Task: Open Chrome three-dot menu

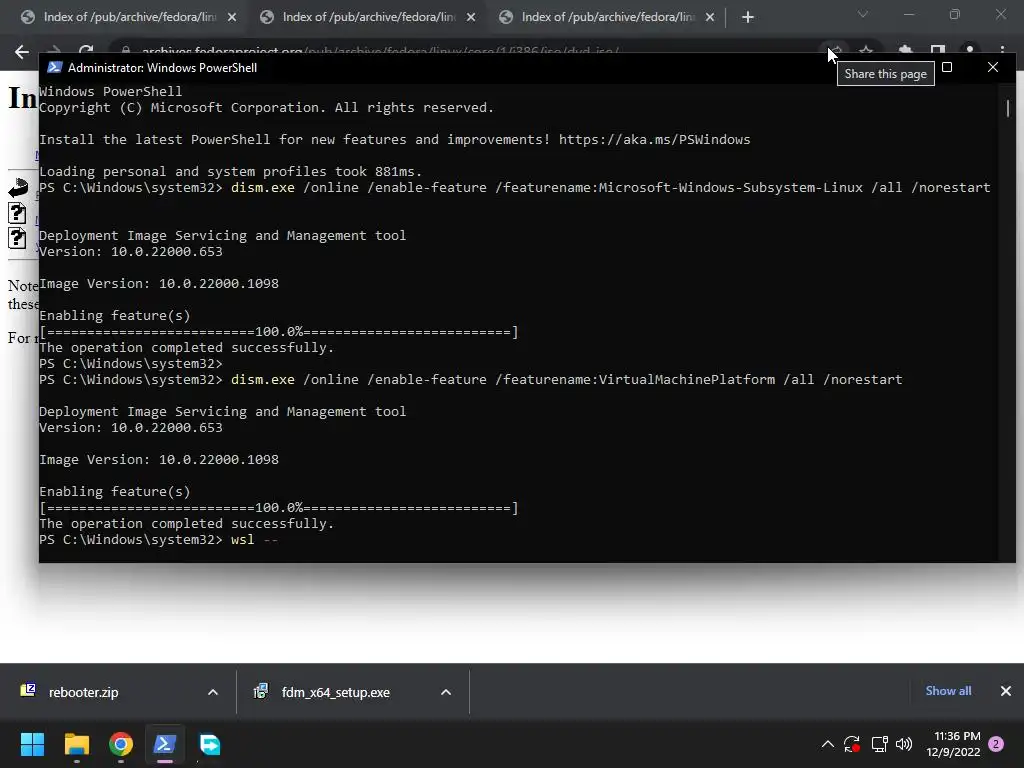Action: click(x=1002, y=50)
